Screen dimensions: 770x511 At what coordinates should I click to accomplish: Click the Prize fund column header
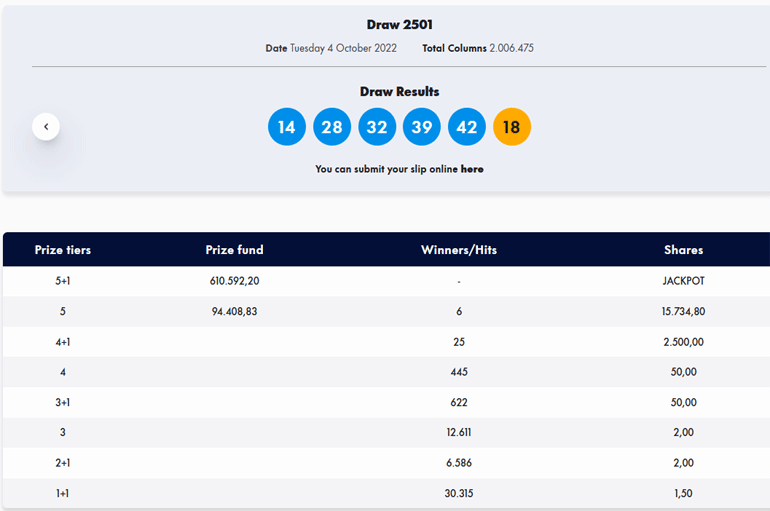(x=234, y=250)
